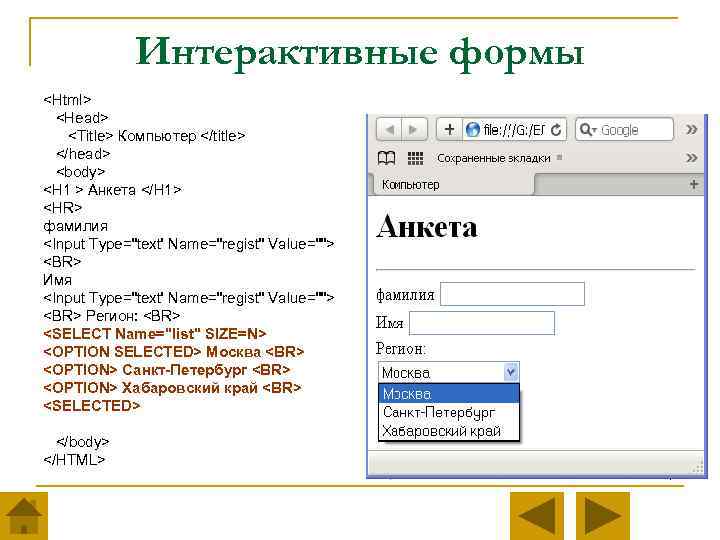Click the <SELECTED> closing code line

point(92,405)
